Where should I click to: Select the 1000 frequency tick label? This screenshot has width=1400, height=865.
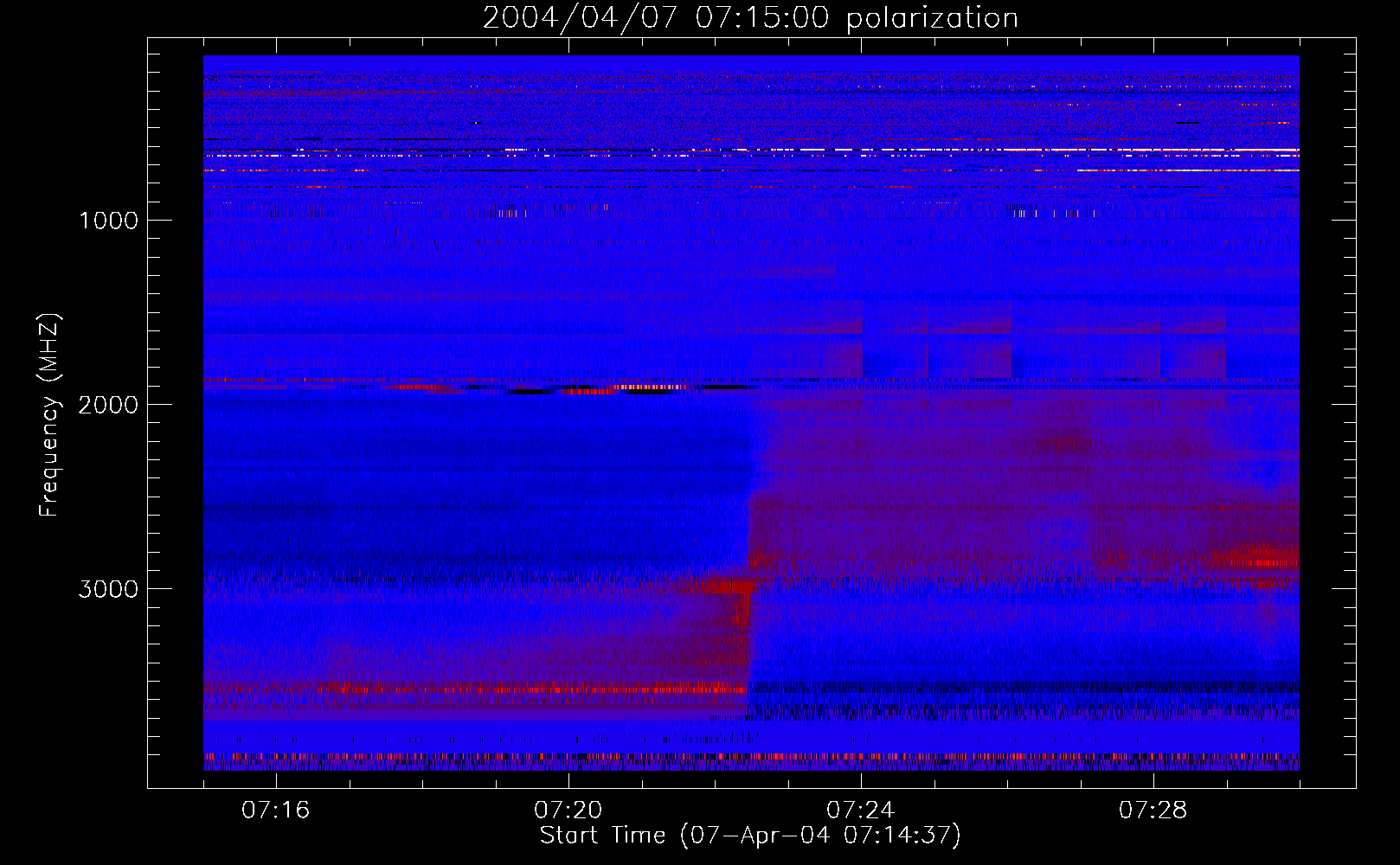(108, 221)
